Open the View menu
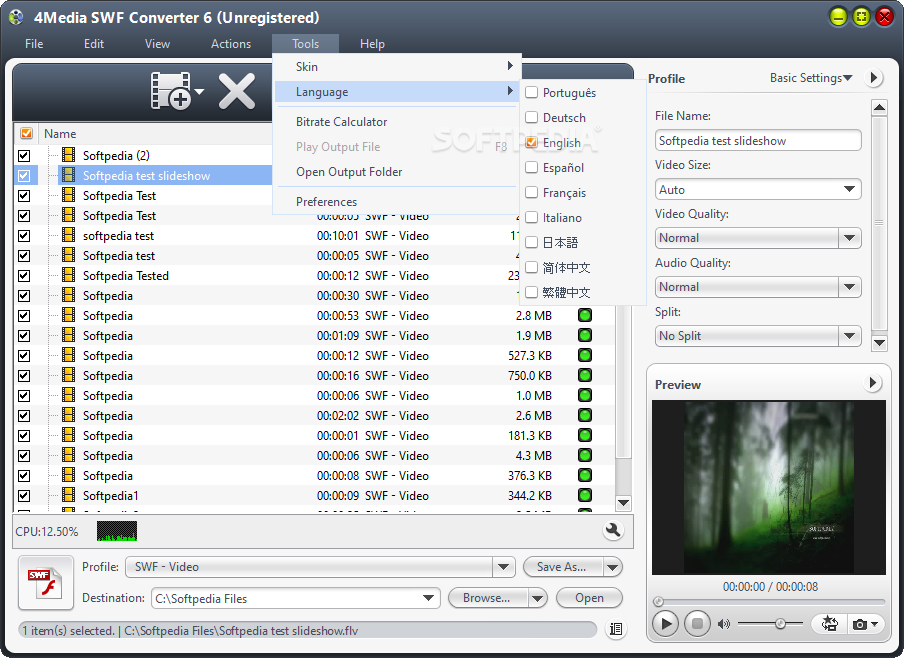 click(157, 44)
